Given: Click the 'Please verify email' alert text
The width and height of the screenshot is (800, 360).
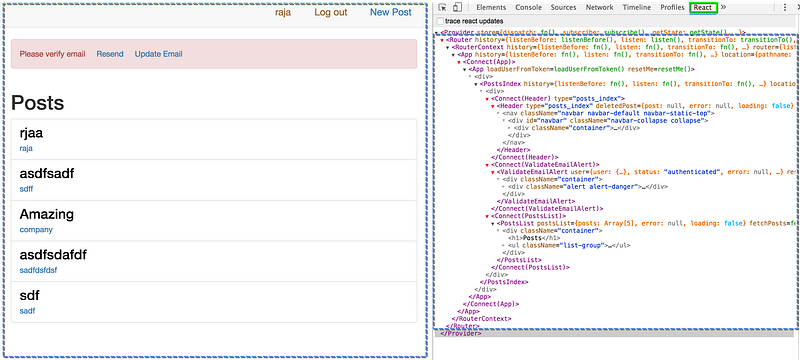Looking at the screenshot, I should [53, 54].
